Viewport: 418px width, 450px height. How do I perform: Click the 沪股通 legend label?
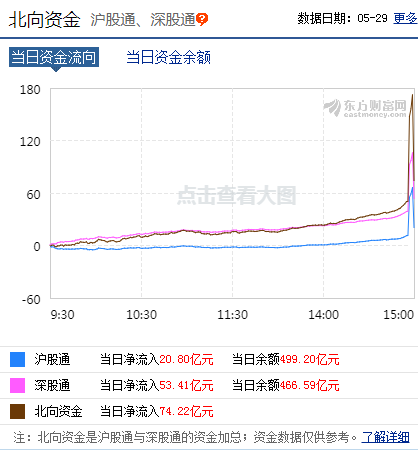[x=52, y=360]
